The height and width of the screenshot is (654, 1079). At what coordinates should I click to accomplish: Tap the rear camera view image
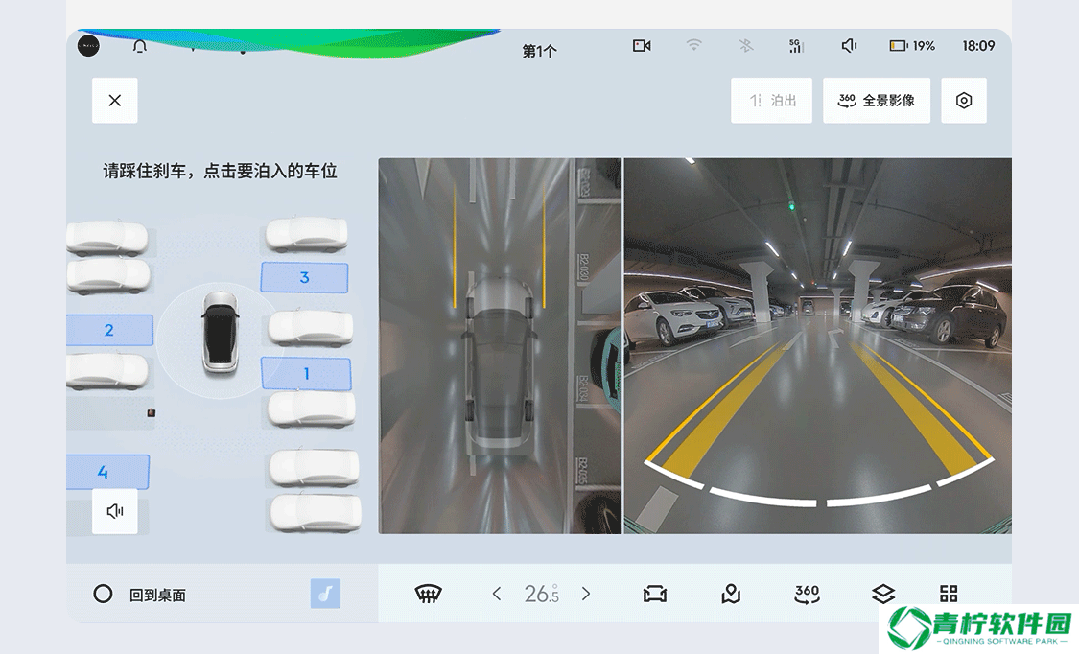pos(818,346)
